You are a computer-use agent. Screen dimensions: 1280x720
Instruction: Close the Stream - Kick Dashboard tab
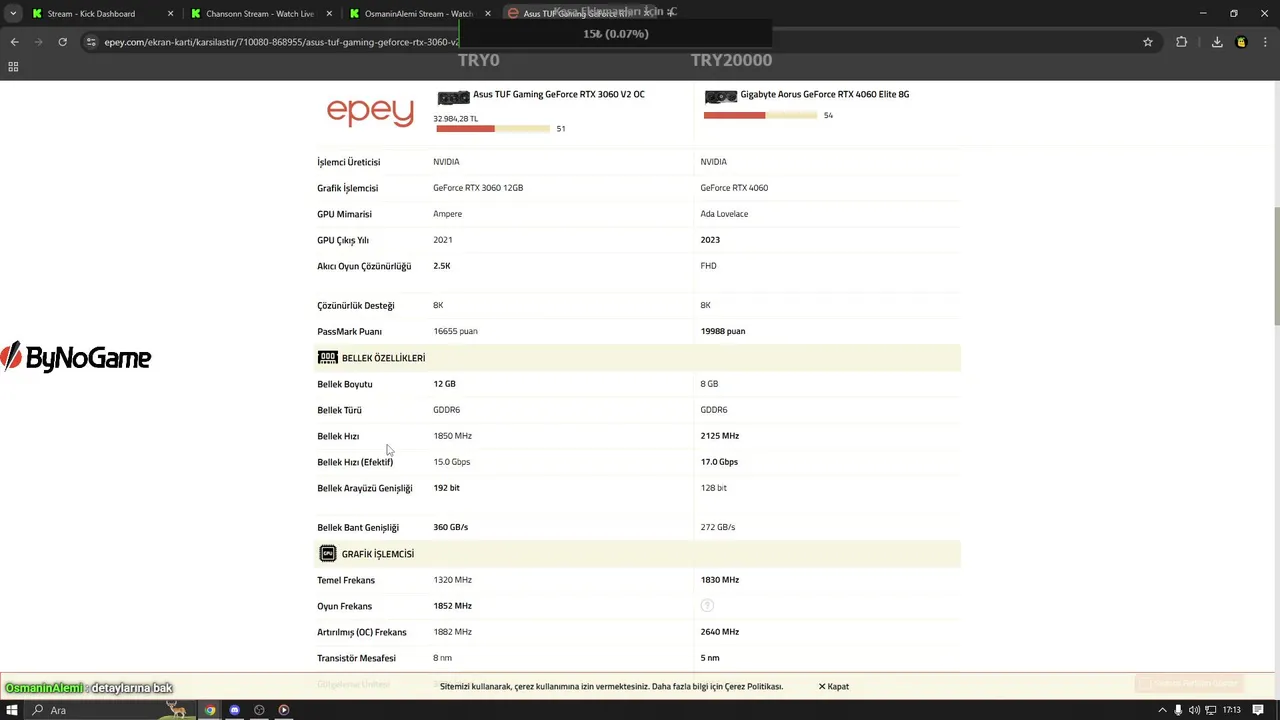pos(170,14)
